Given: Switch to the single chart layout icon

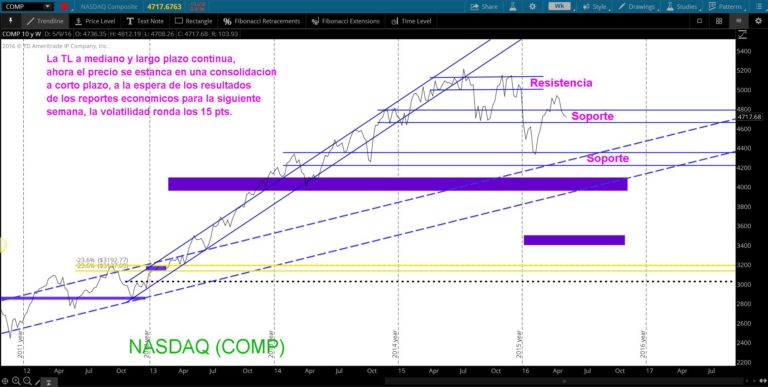Looking at the screenshot, I should pyautogui.click(x=699, y=21).
